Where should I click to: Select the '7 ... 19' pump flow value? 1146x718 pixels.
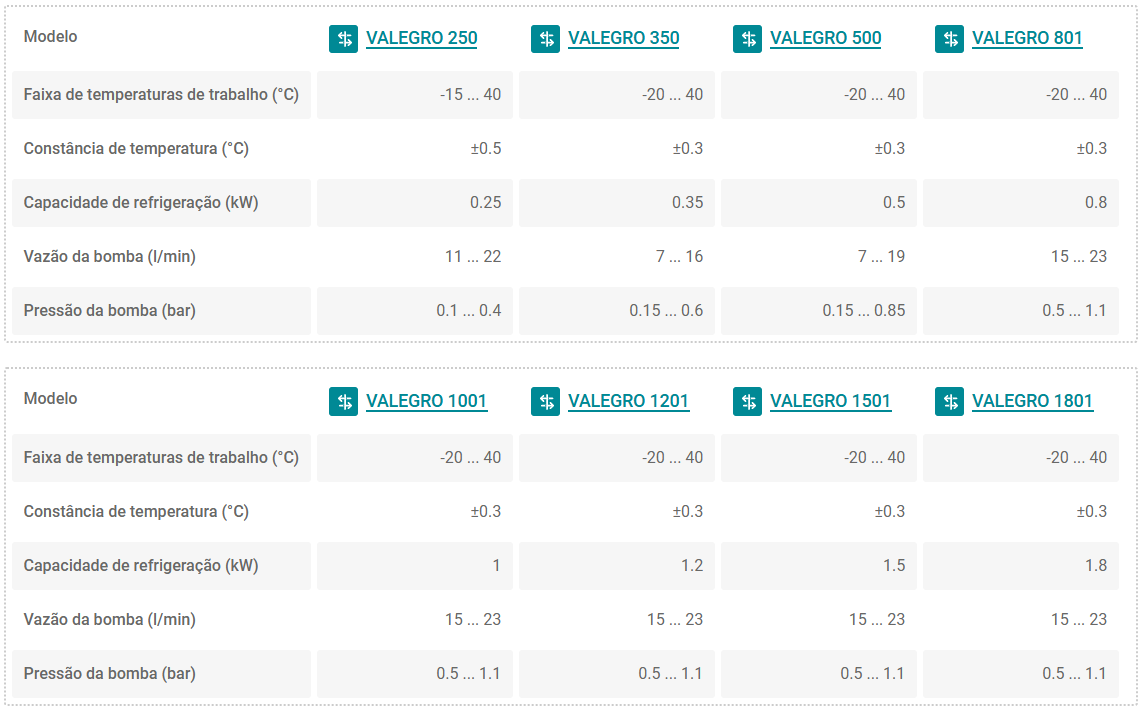(x=881, y=257)
